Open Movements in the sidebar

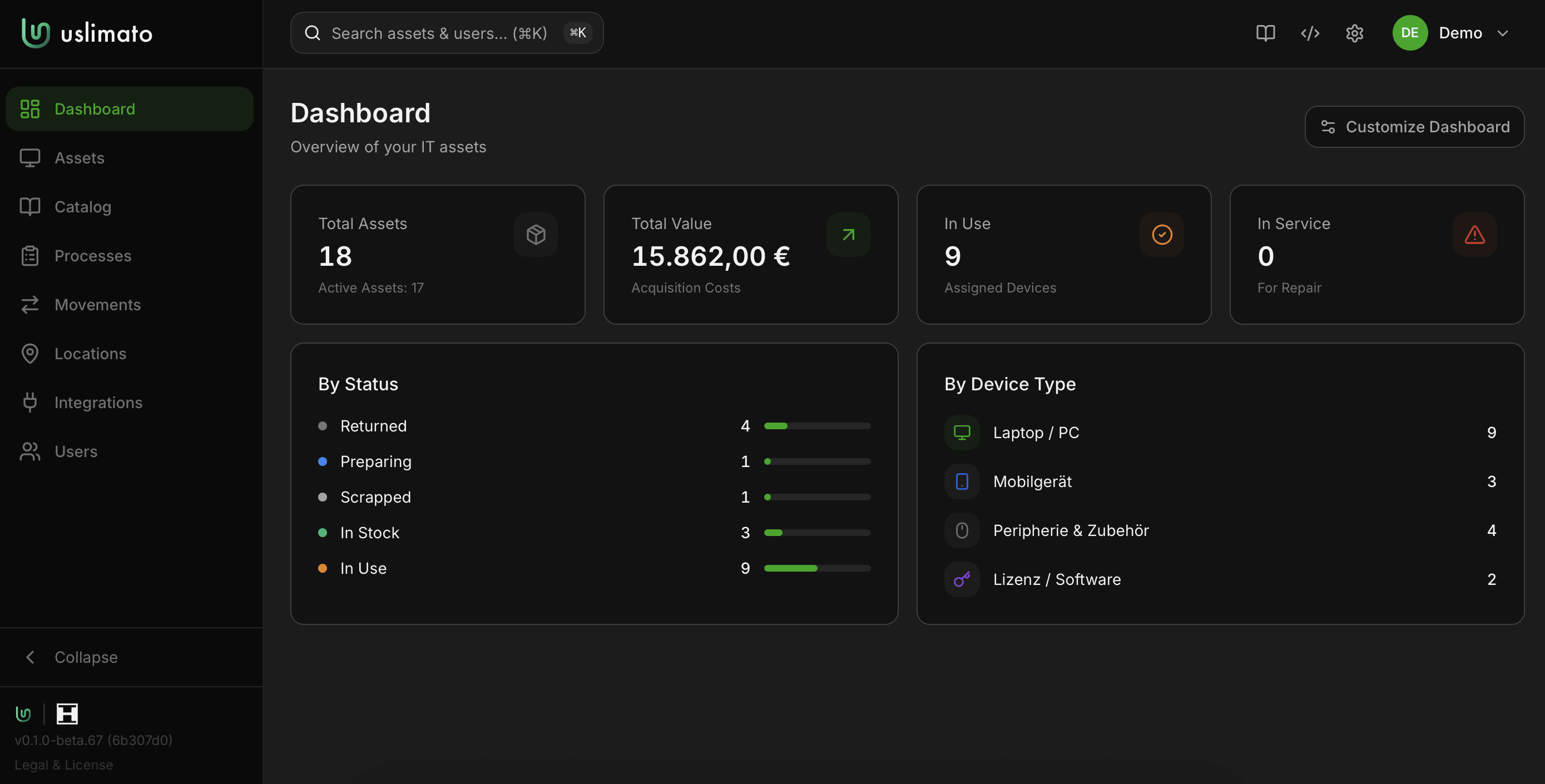coord(130,305)
